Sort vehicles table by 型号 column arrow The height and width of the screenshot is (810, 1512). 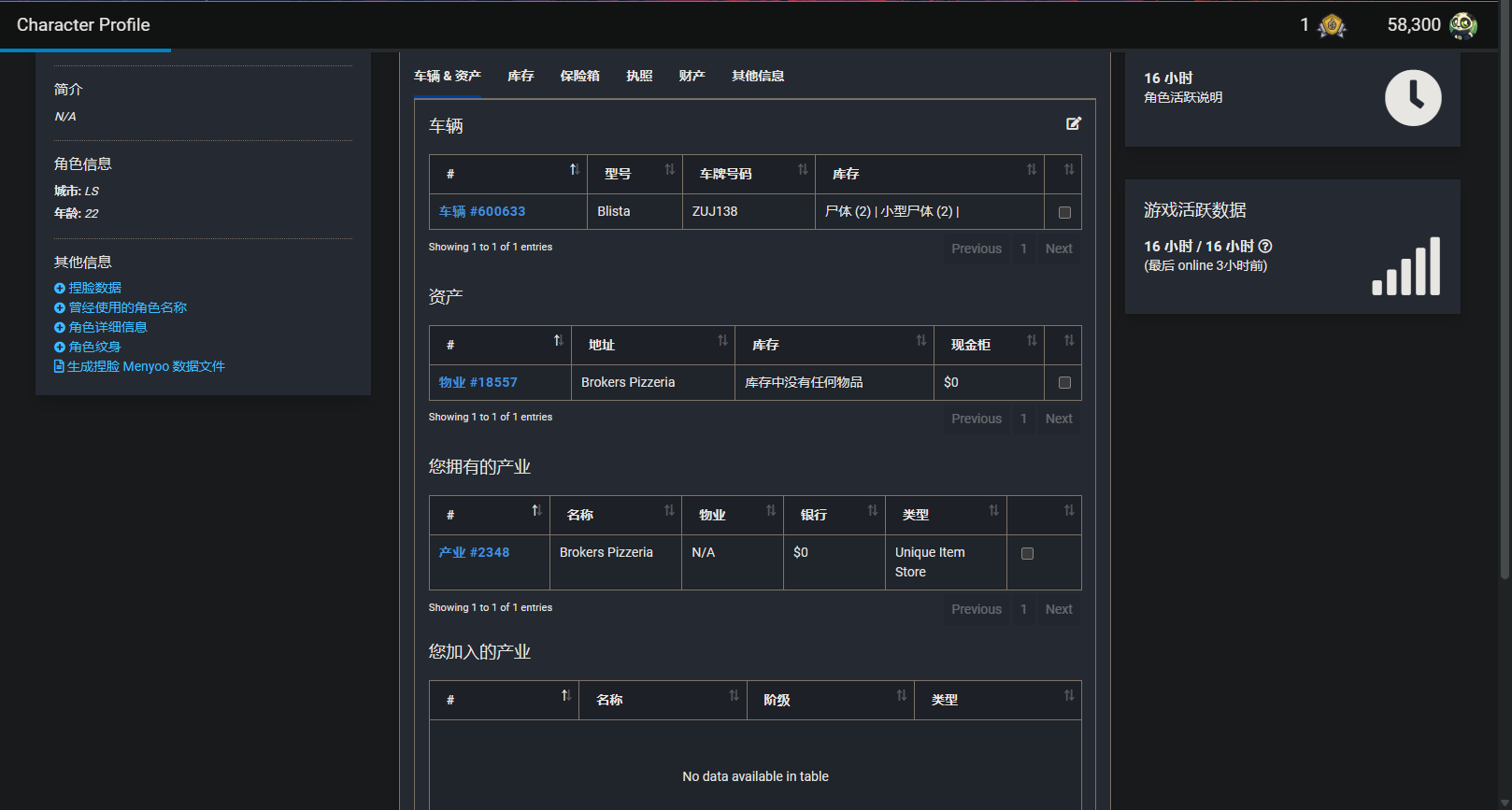click(x=670, y=169)
